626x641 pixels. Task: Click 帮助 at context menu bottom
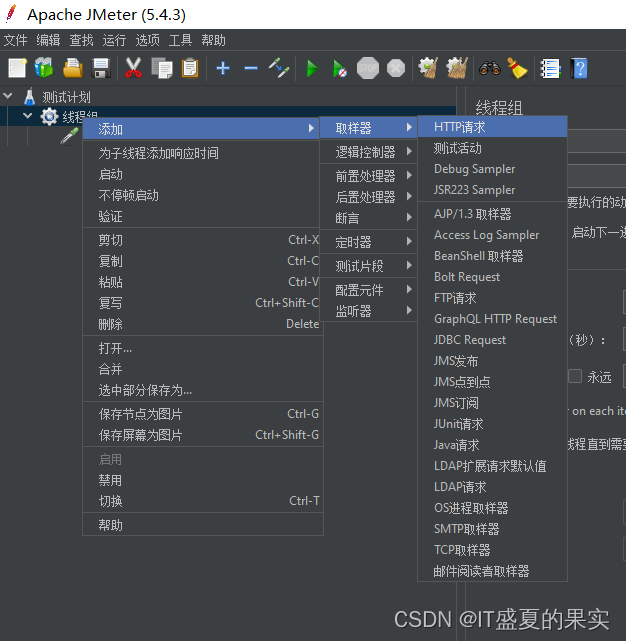(x=203, y=525)
